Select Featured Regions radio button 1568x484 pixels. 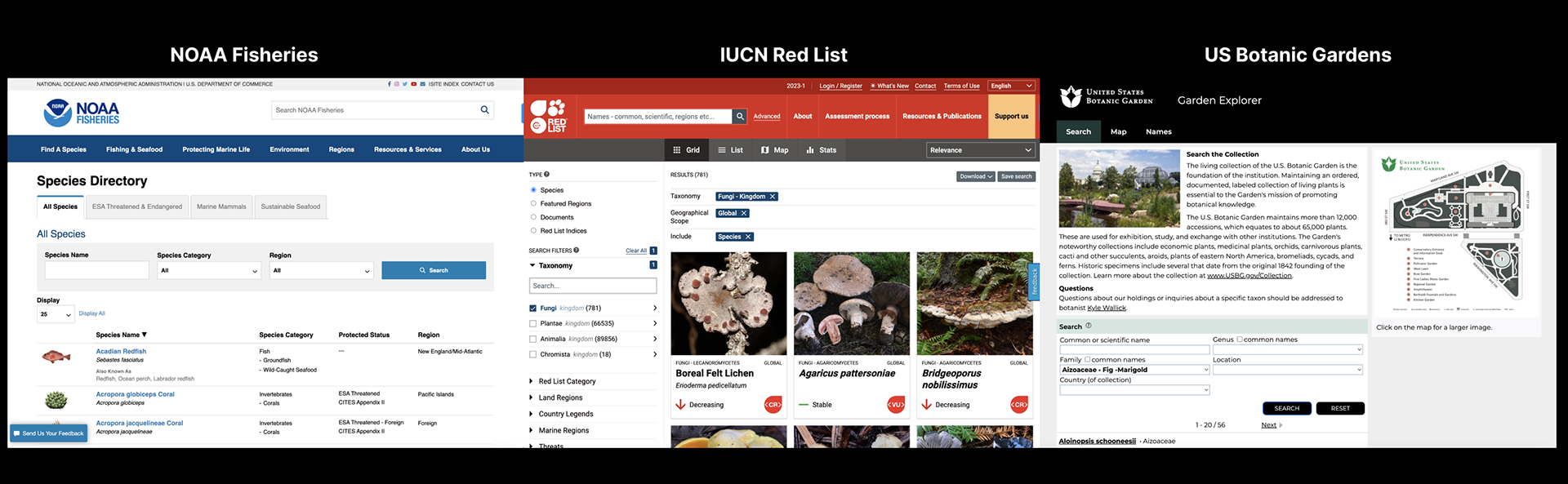(x=534, y=203)
